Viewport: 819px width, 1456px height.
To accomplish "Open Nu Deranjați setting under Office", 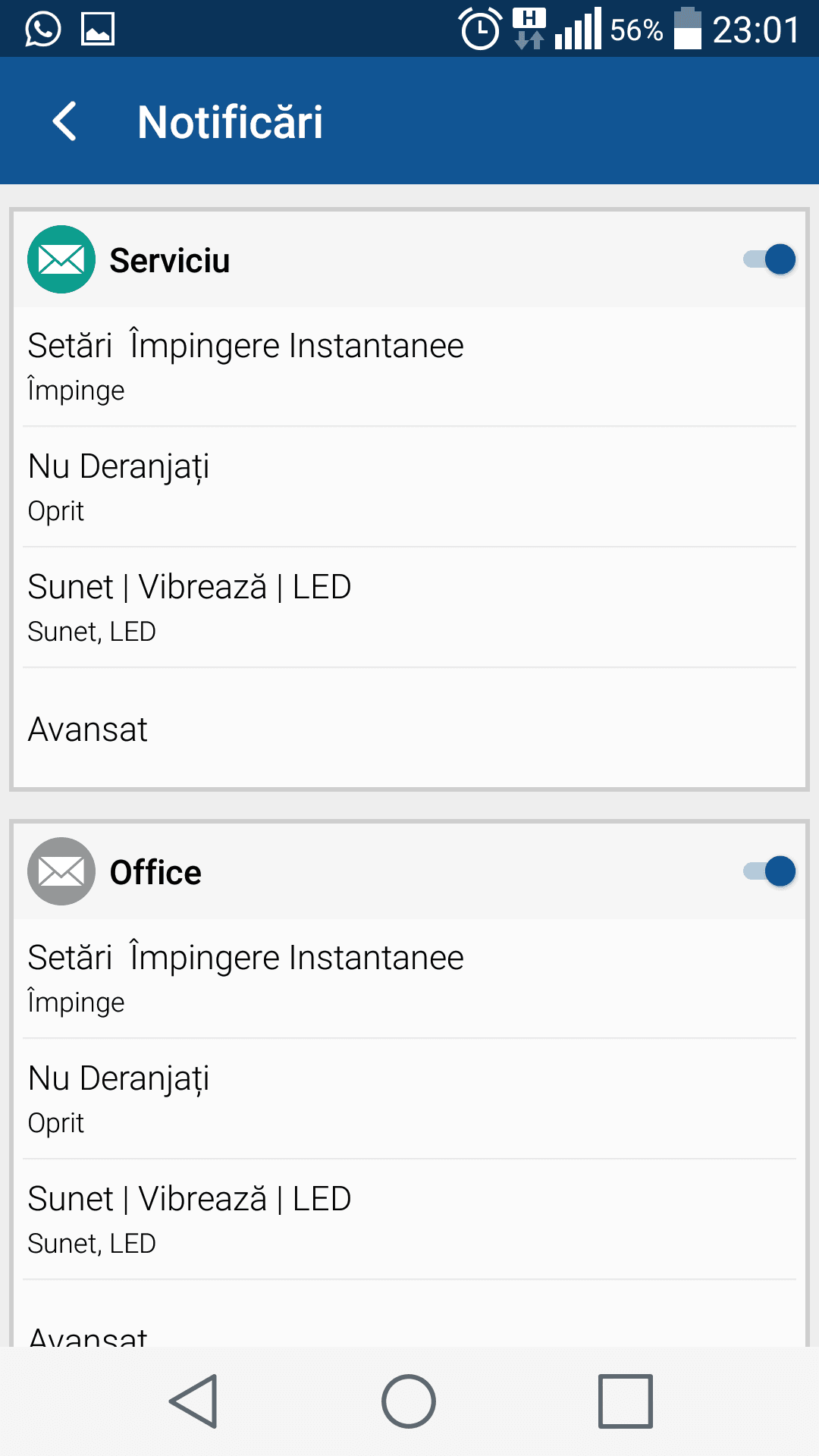I will click(409, 1099).
